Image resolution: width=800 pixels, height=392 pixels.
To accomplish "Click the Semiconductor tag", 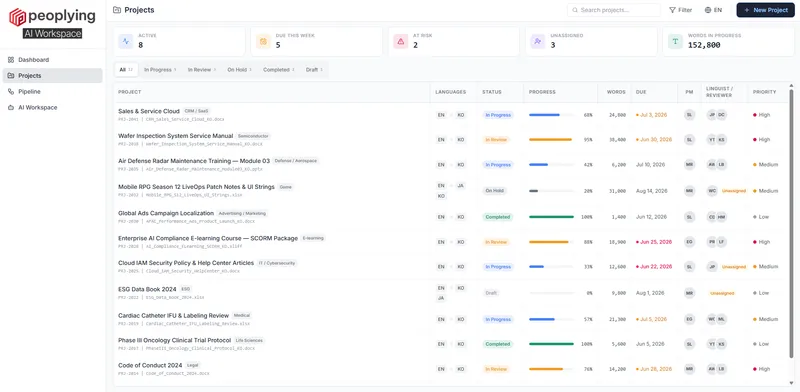I will pos(254,136).
